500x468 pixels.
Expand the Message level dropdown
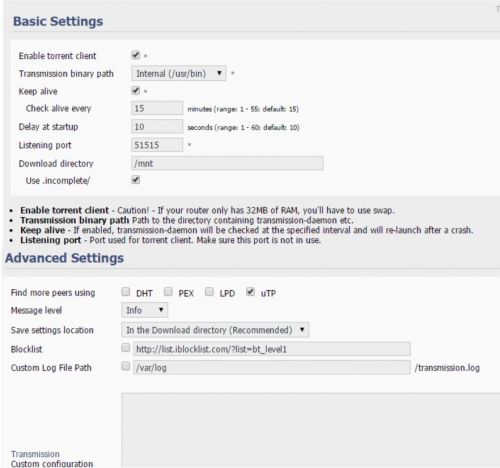click(x=145, y=310)
